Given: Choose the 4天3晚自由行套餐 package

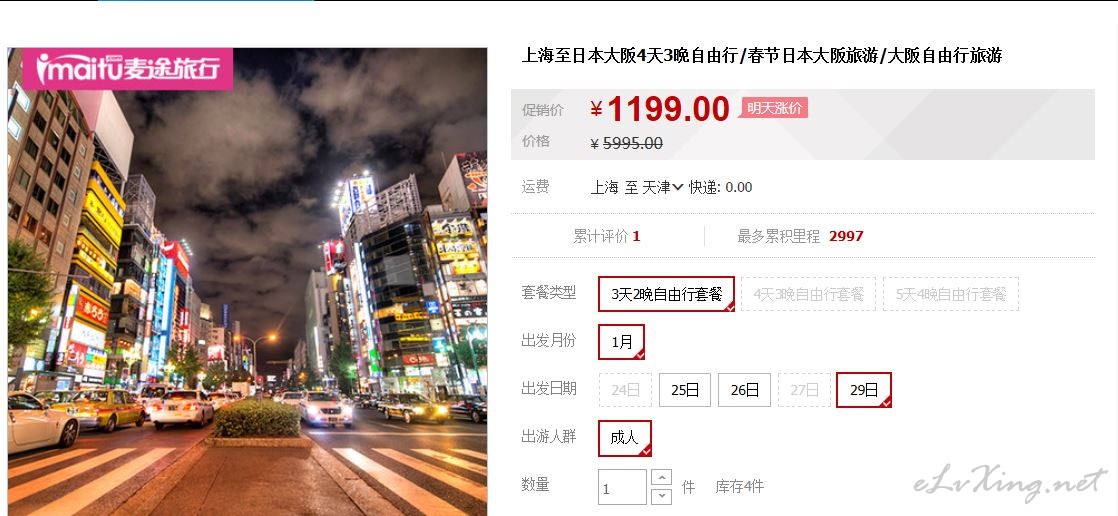Looking at the screenshot, I should tap(809, 294).
